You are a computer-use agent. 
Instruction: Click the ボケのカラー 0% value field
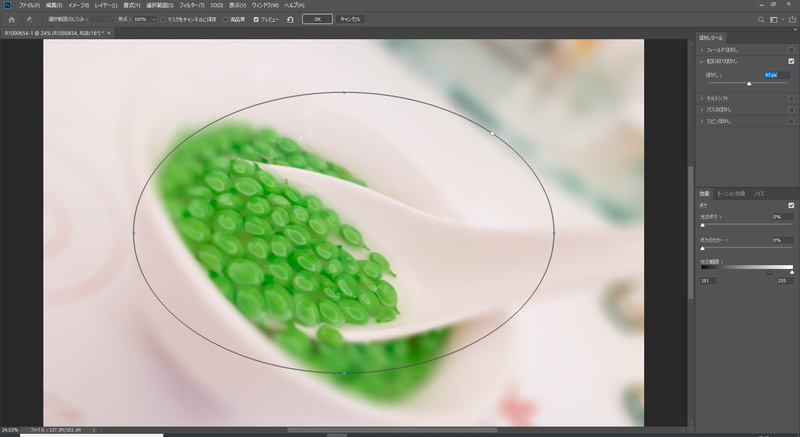click(x=783, y=240)
